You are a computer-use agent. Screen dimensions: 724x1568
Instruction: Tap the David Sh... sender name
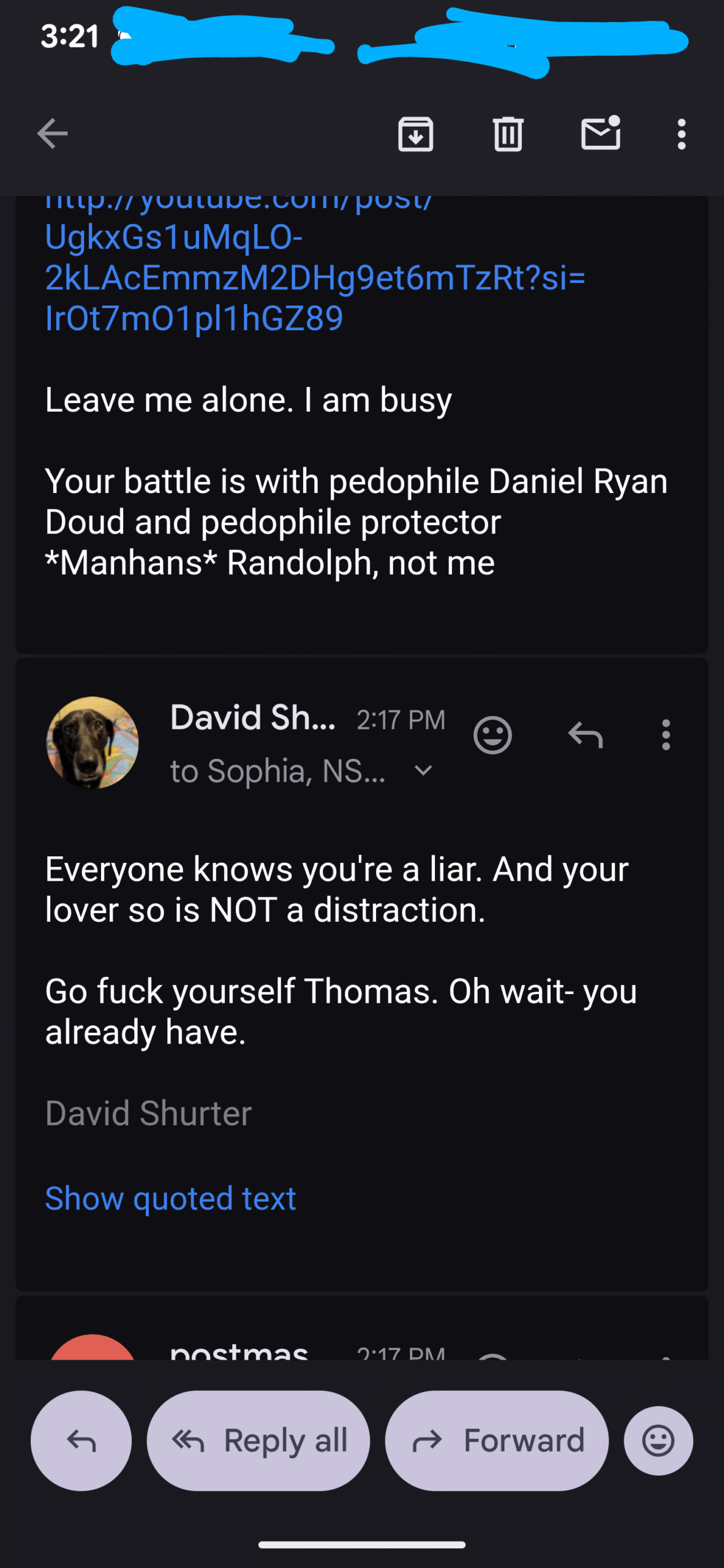[x=253, y=718]
